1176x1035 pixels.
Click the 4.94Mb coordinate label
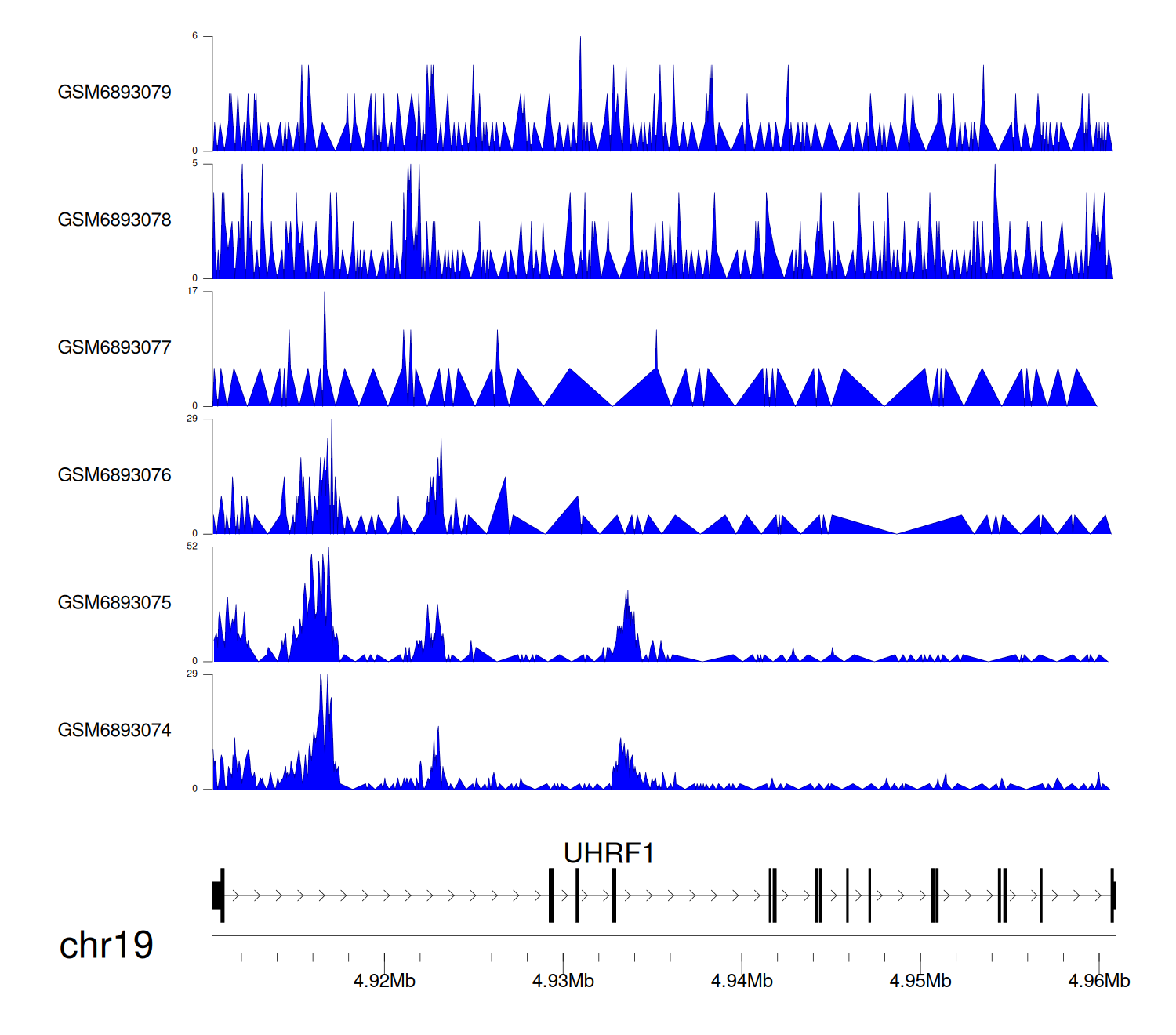742,981
